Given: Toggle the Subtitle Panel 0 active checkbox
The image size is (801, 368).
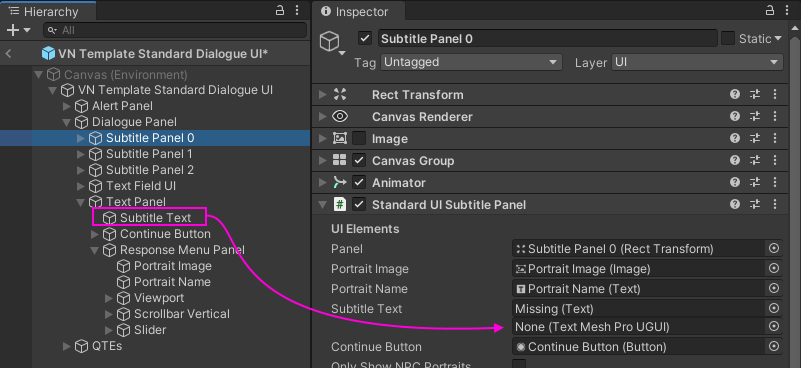Looking at the screenshot, I should 365,38.
